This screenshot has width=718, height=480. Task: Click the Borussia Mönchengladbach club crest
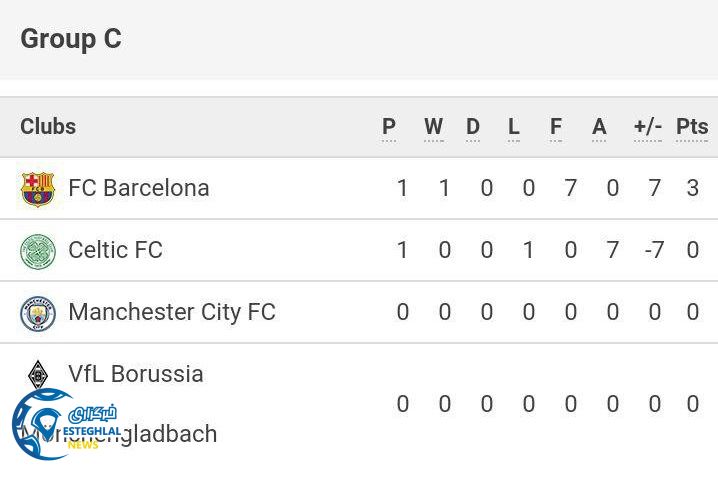[x=38, y=374]
